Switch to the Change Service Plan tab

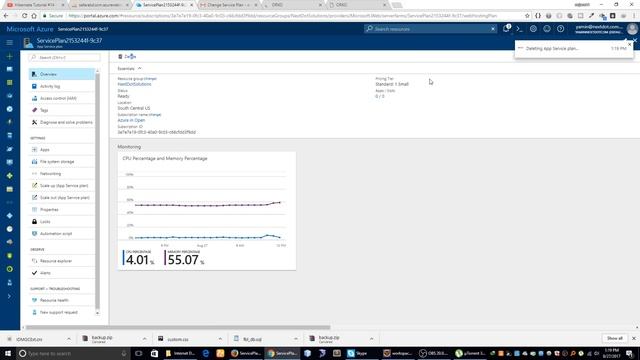[229, 5]
